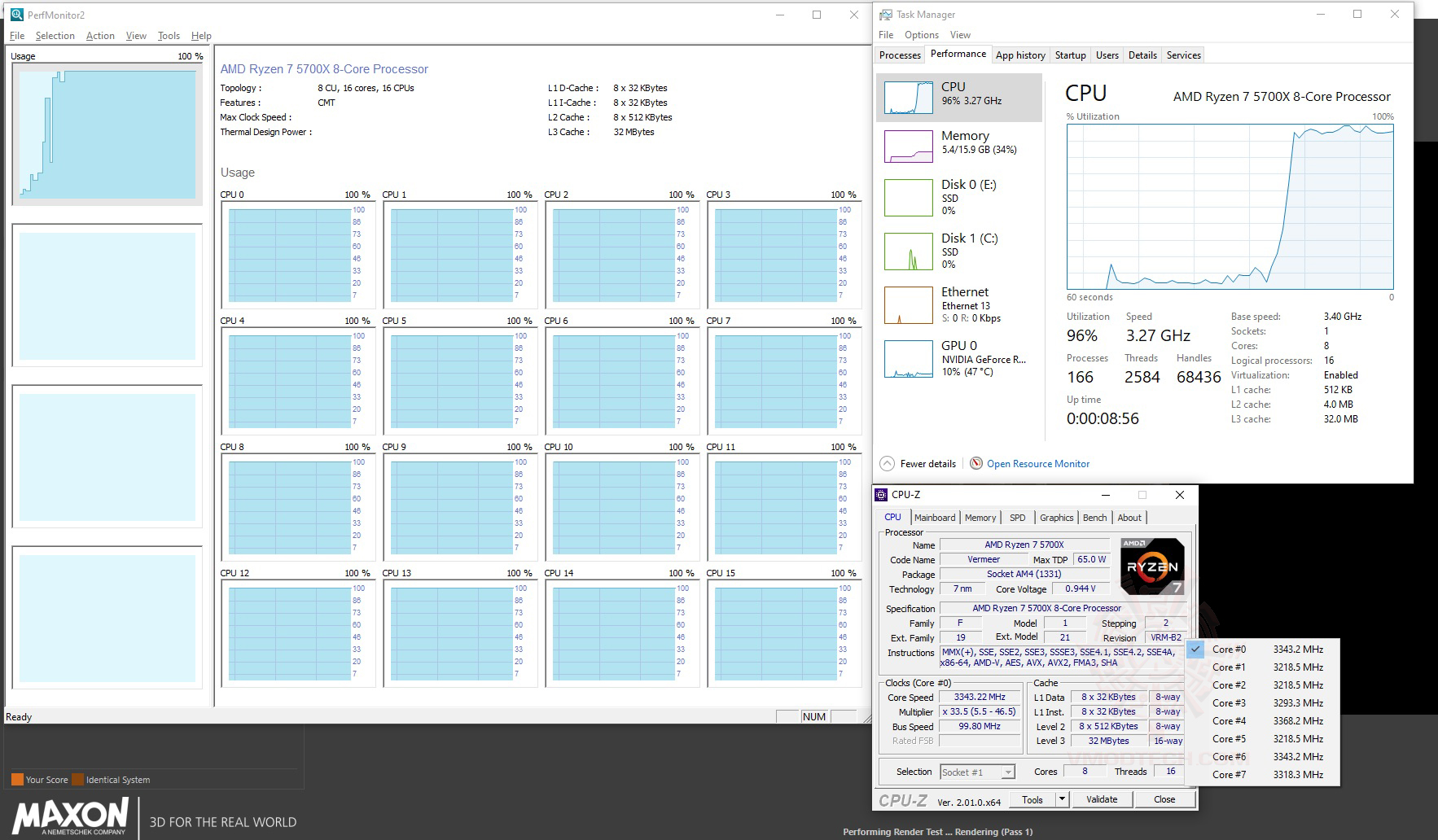Open the Help menu in PerfMonitor2
Screen dimensions: 1438x840
201,36
